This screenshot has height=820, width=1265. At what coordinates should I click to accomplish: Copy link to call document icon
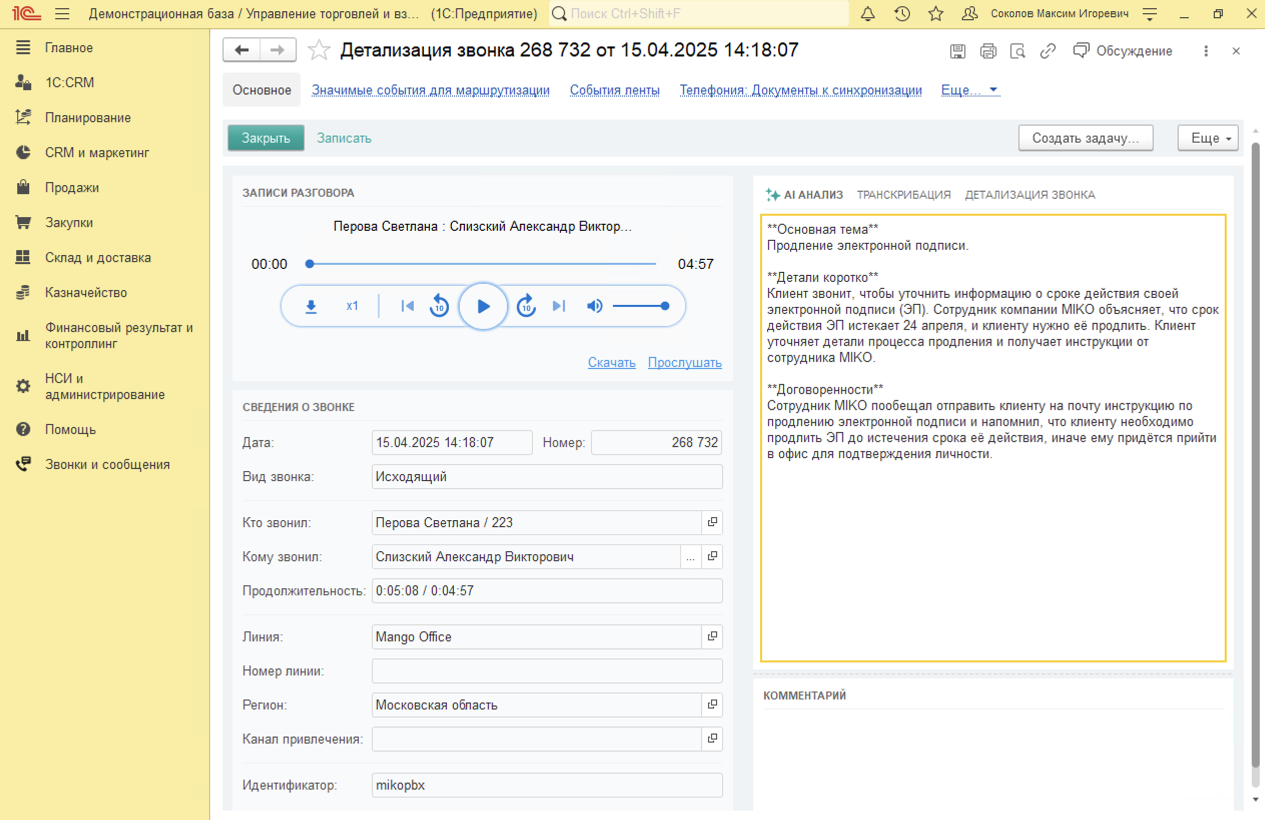click(x=1048, y=51)
